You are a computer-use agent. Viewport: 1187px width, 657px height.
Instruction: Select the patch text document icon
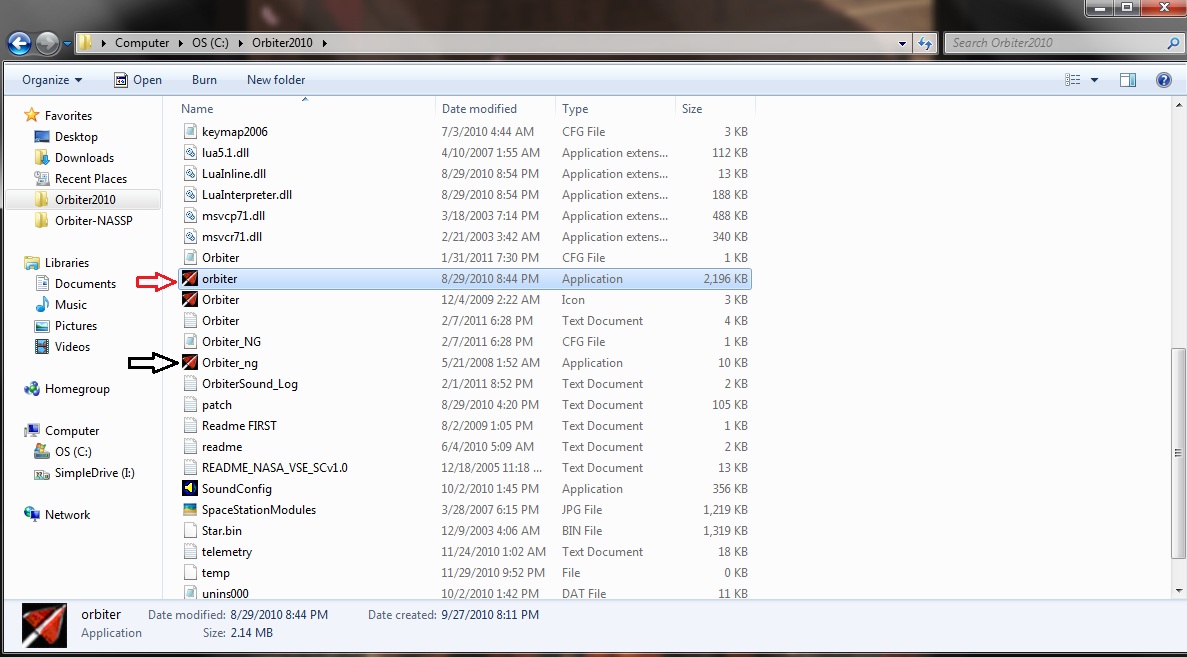pos(190,405)
